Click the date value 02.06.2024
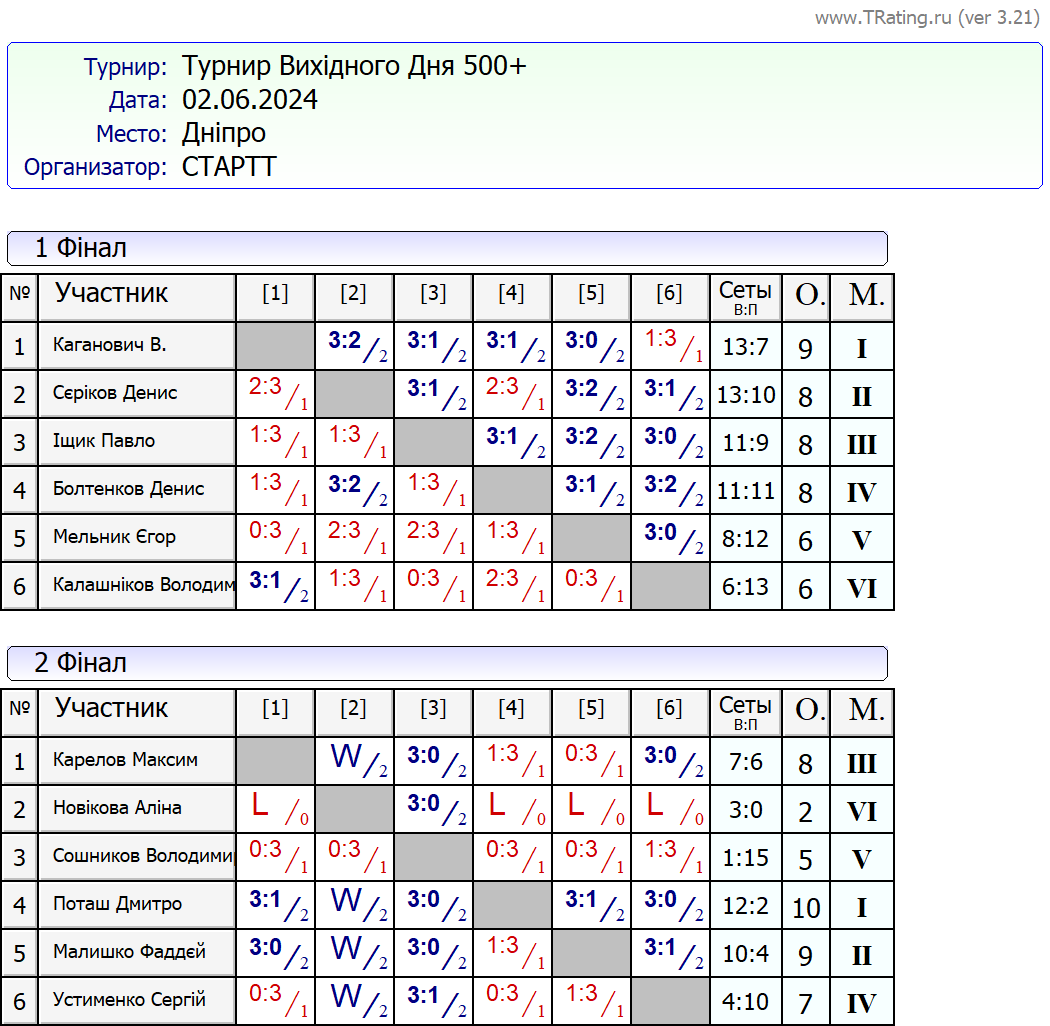 pos(250,100)
